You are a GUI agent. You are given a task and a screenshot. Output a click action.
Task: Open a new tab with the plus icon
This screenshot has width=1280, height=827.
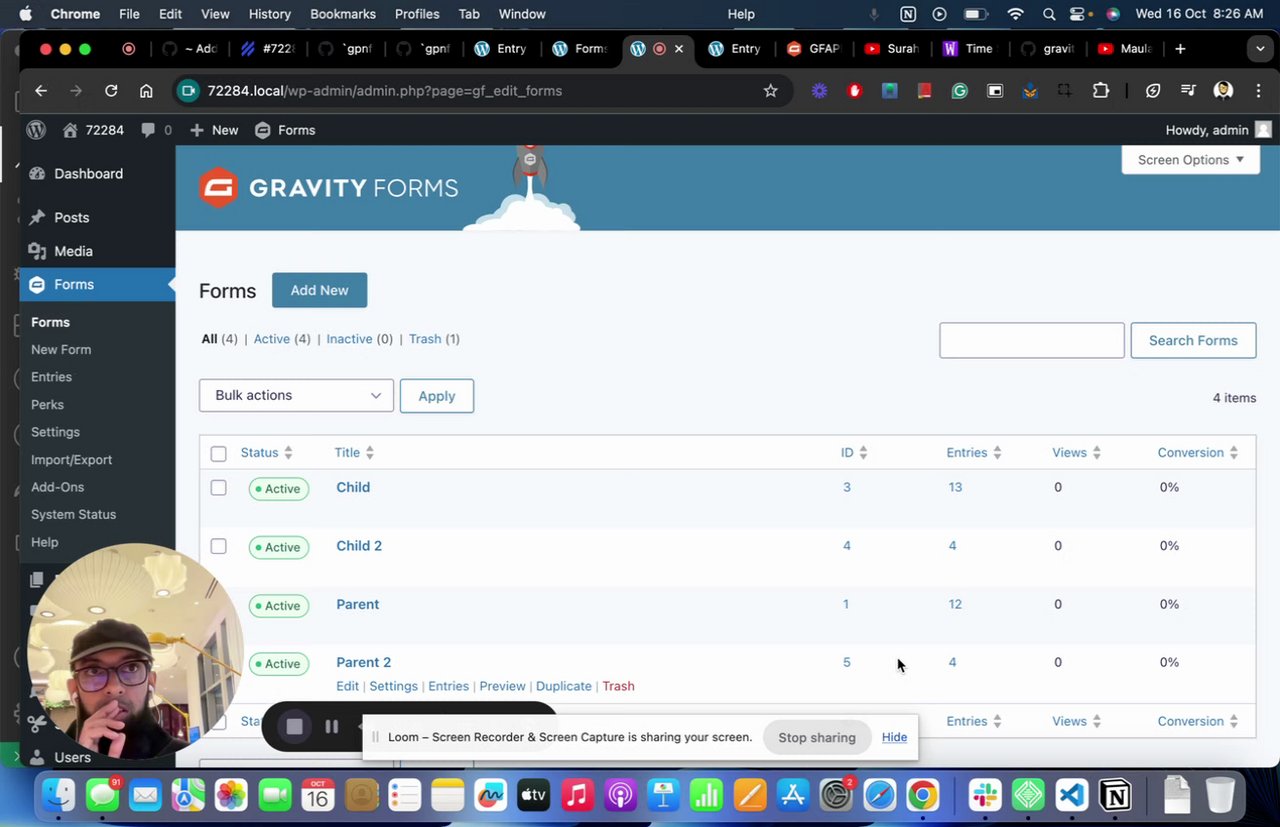[x=1180, y=49]
